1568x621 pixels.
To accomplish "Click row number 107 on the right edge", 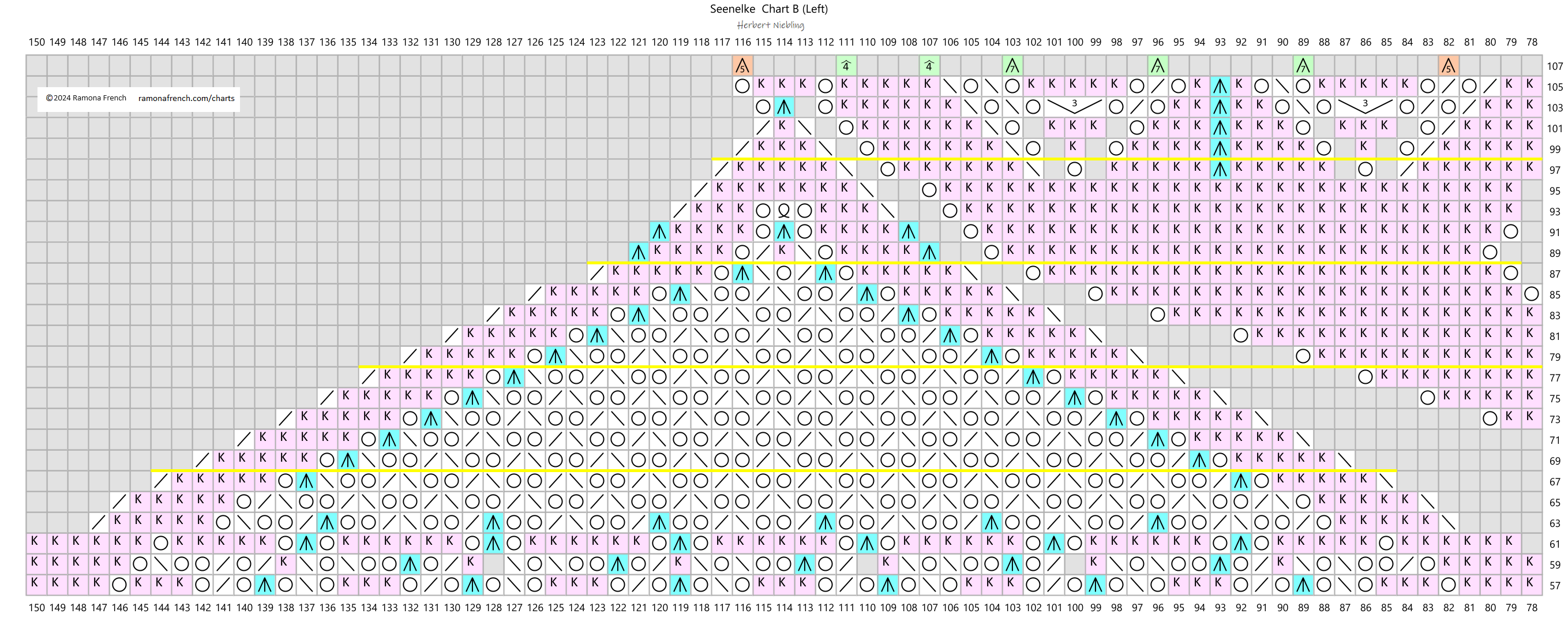I will click(1555, 66).
